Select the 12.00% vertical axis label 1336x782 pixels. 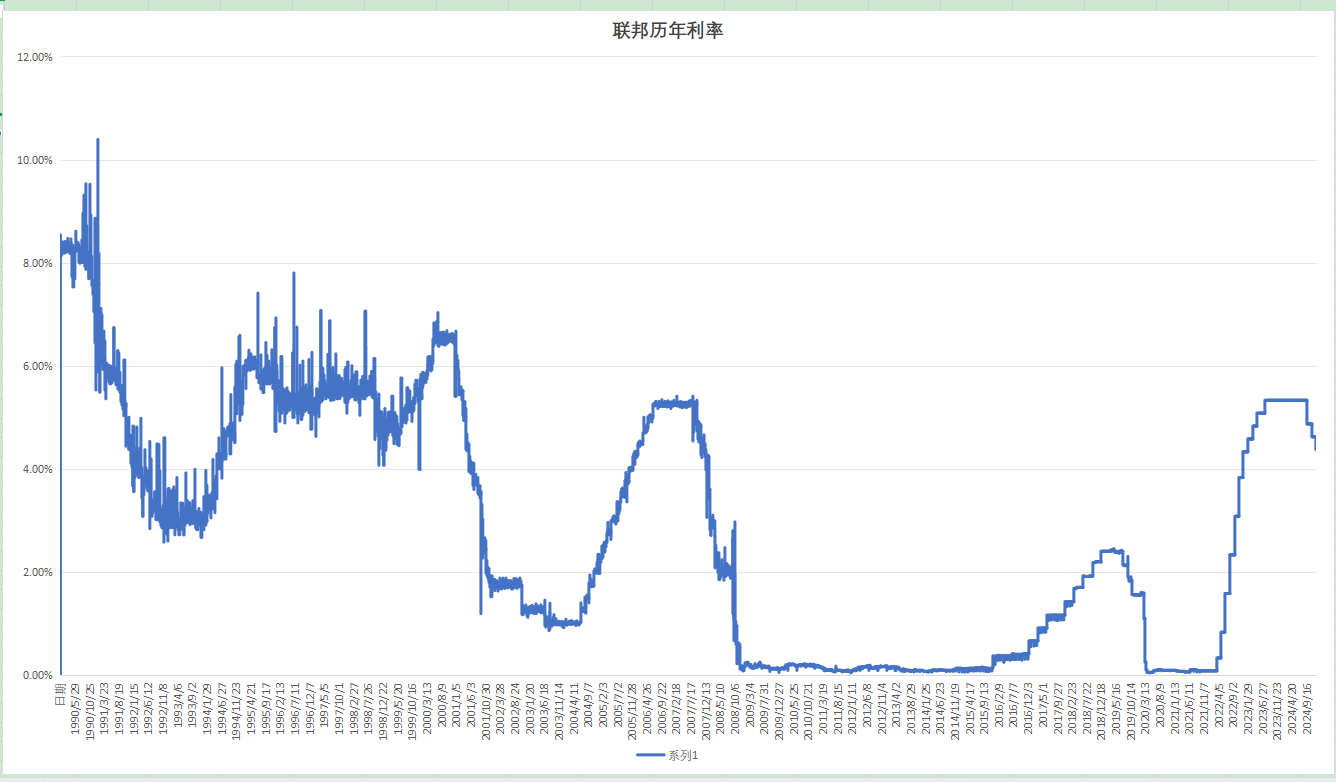pos(35,57)
